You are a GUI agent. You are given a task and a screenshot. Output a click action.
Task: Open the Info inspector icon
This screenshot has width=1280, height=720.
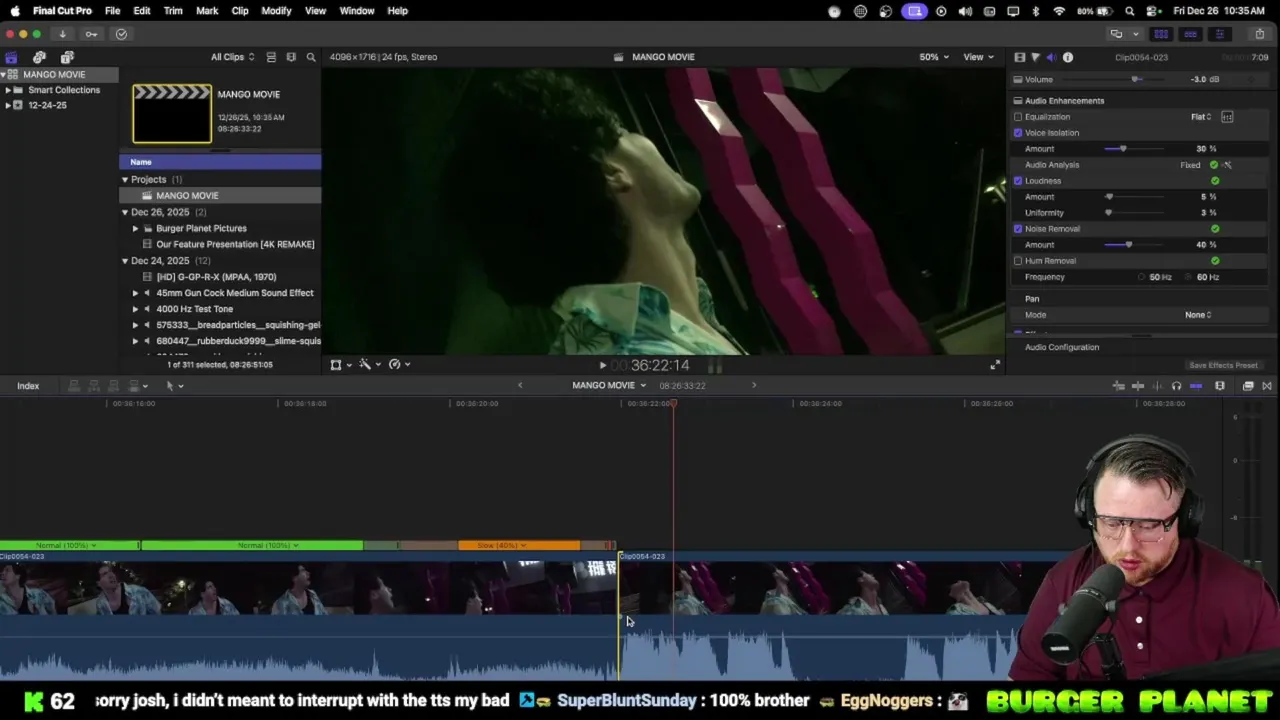coord(1068,57)
